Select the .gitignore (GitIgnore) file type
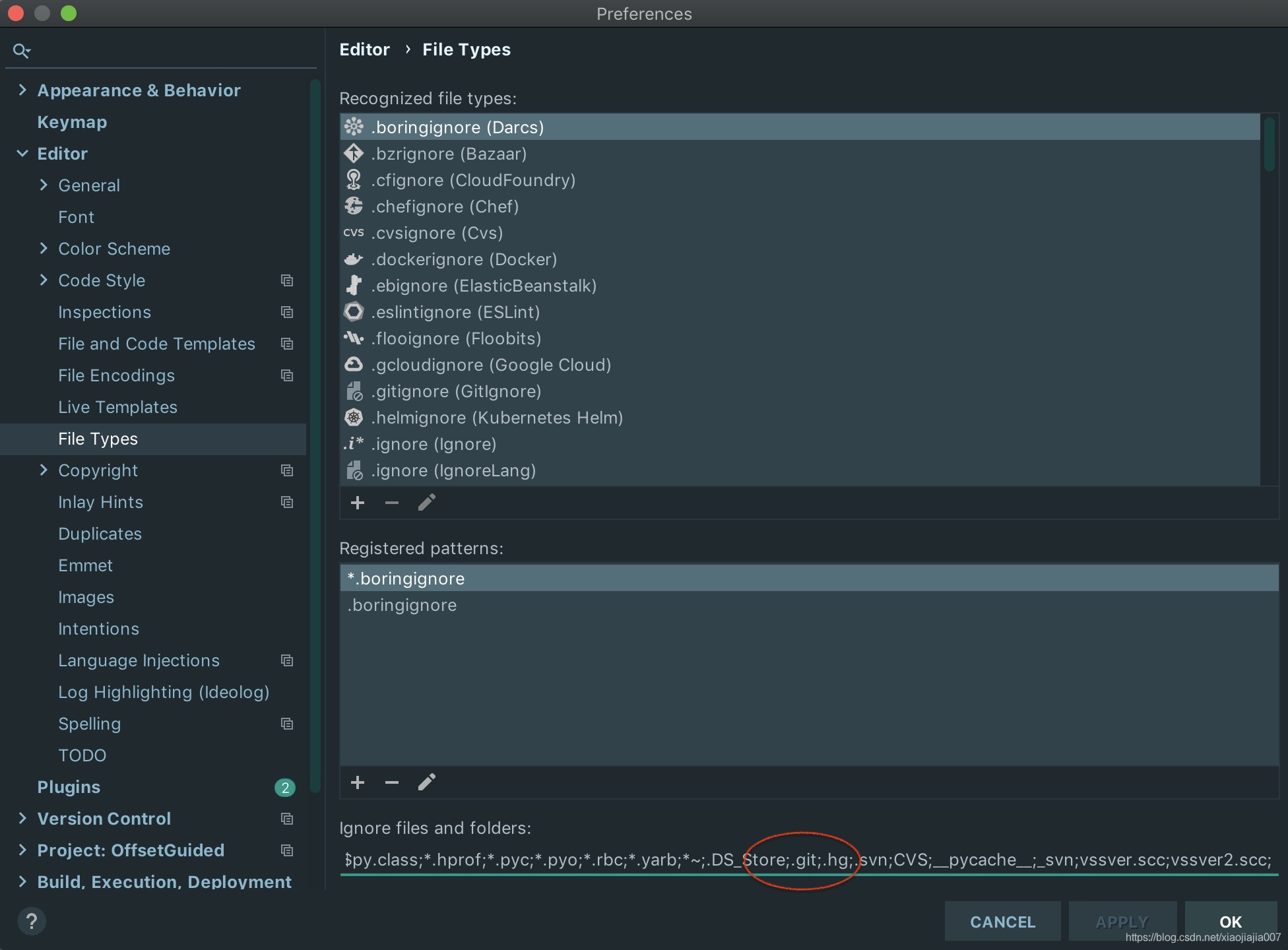The height and width of the screenshot is (950, 1288). 455,391
